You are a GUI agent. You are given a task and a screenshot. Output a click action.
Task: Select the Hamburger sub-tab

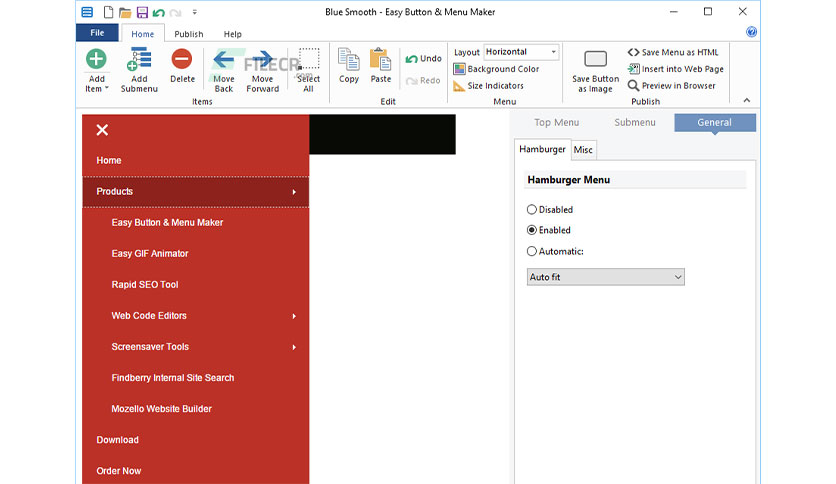[542, 149]
